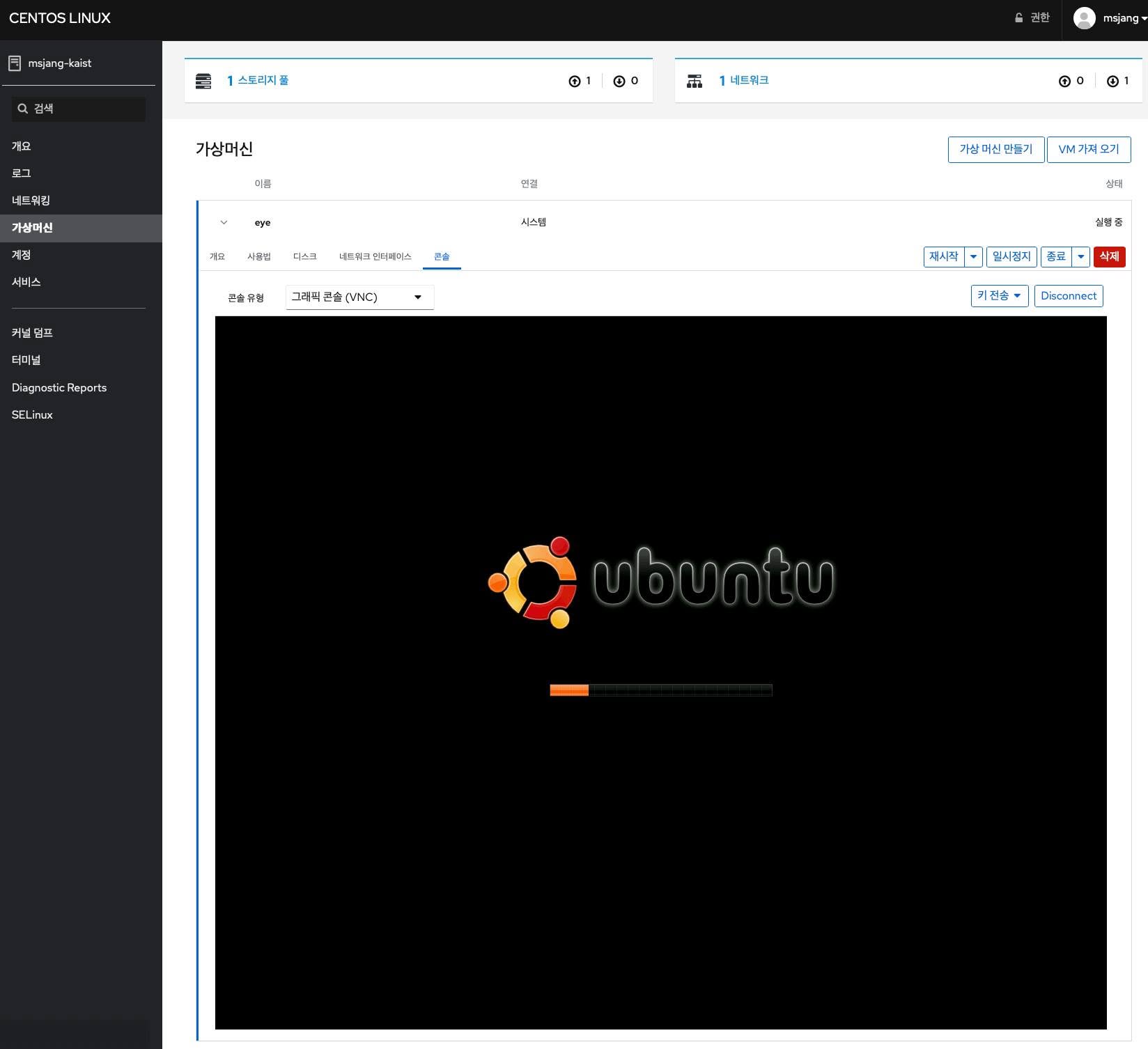Click the 가상 머신 만들기 button
The image size is (1148, 1049).
point(996,149)
